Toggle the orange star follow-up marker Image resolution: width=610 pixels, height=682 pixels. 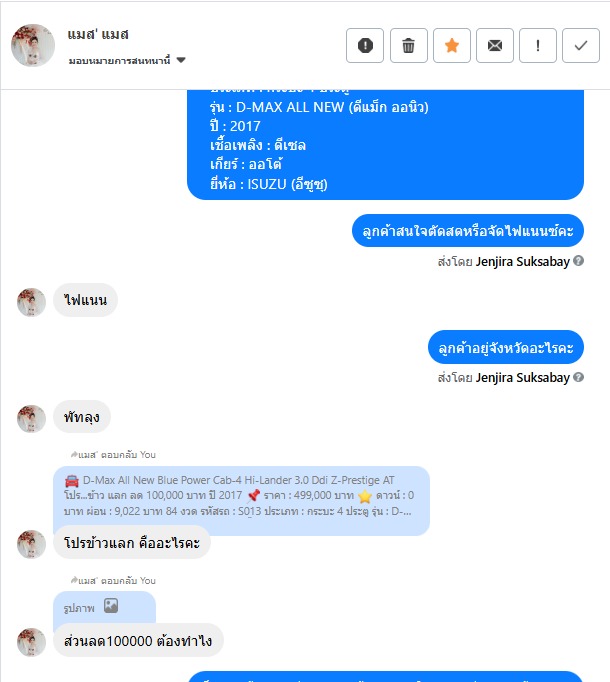point(452,45)
